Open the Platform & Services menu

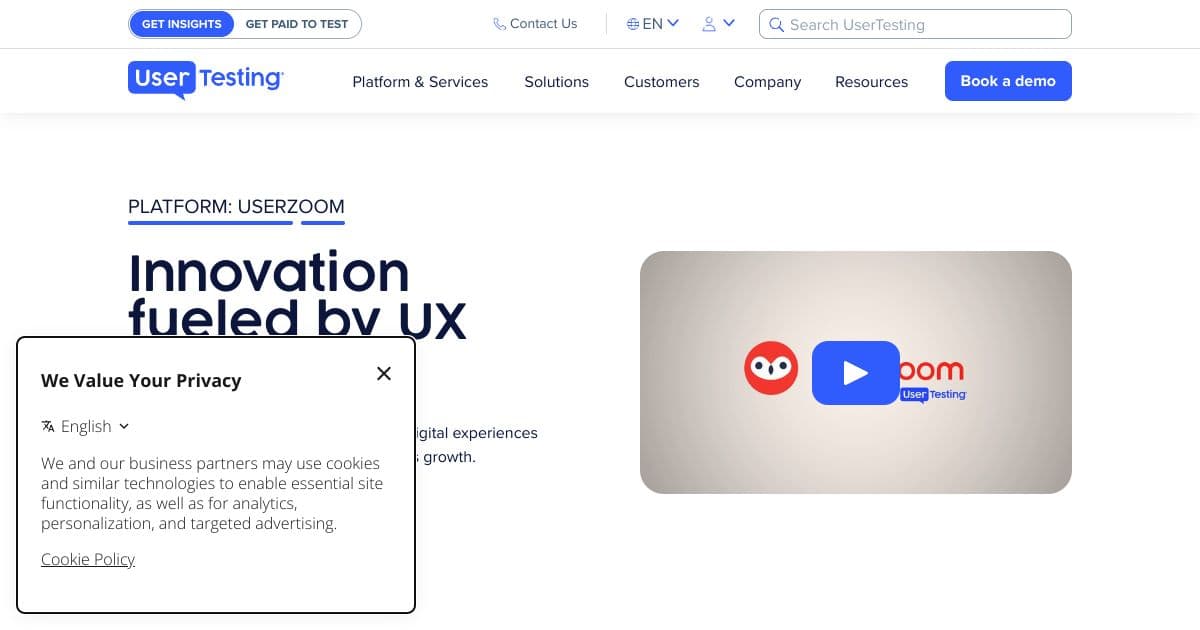(420, 82)
